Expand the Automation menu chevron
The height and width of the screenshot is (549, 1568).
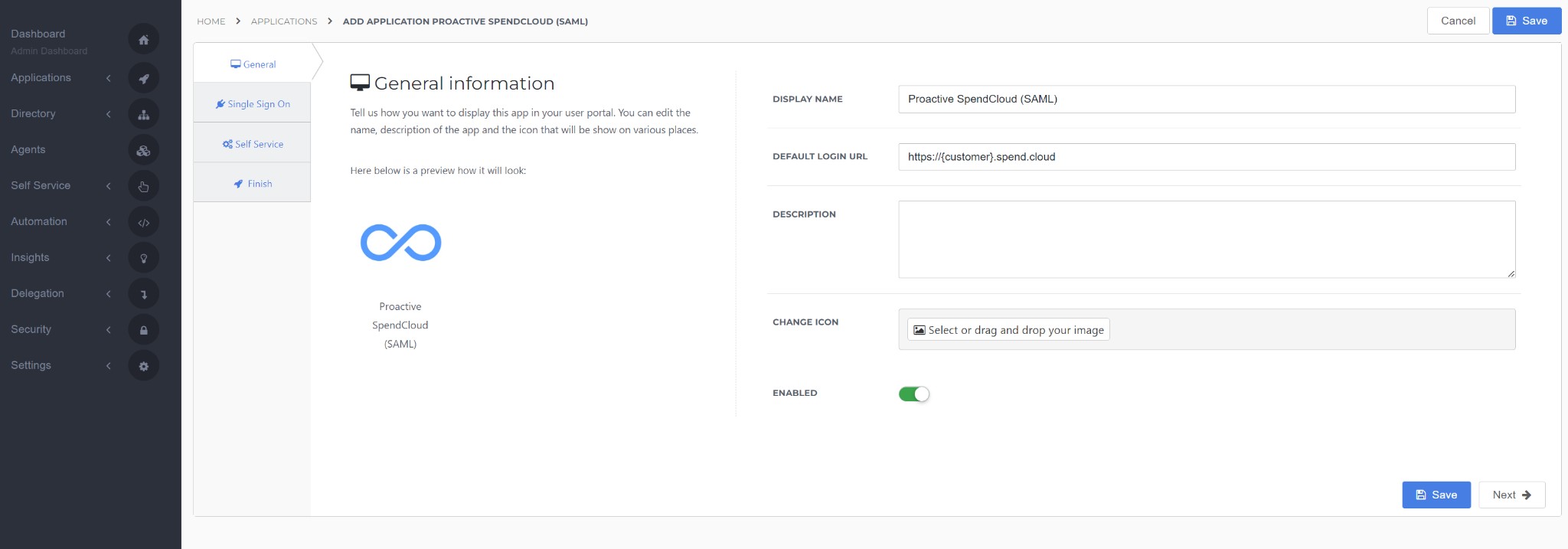pyautogui.click(x=109, y=222)
